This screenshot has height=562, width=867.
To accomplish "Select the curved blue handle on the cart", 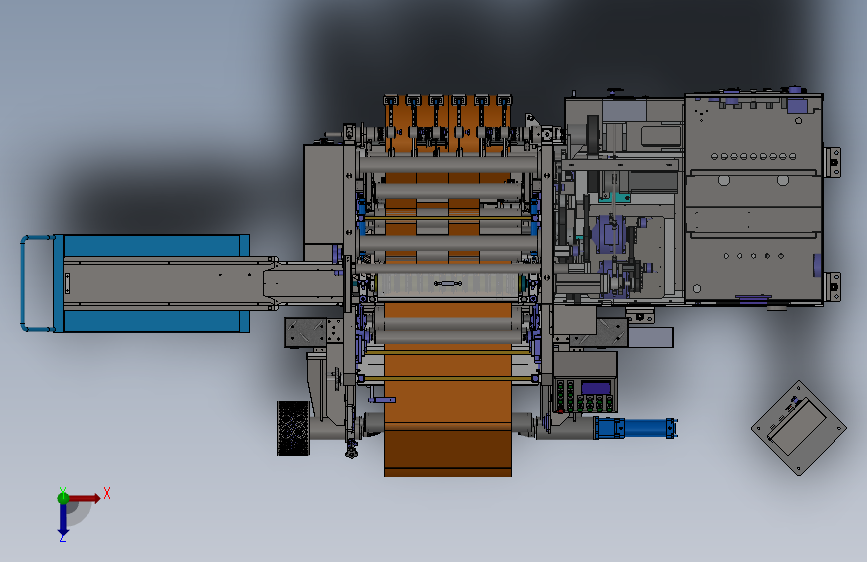I will click(x=36, y=283).
